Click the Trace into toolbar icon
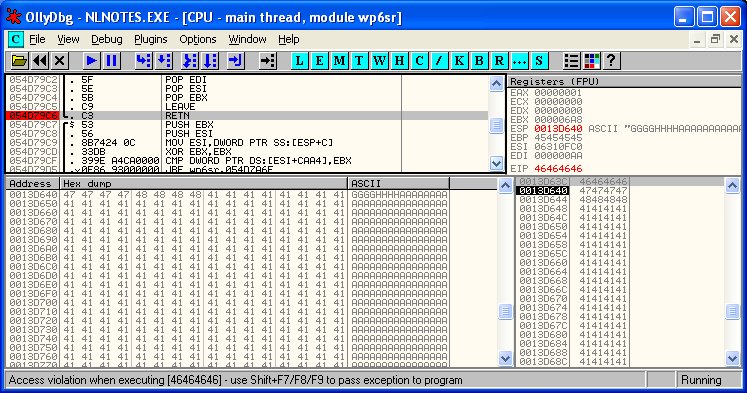This screenshot has width=747, height=393. tap(190, 60)
